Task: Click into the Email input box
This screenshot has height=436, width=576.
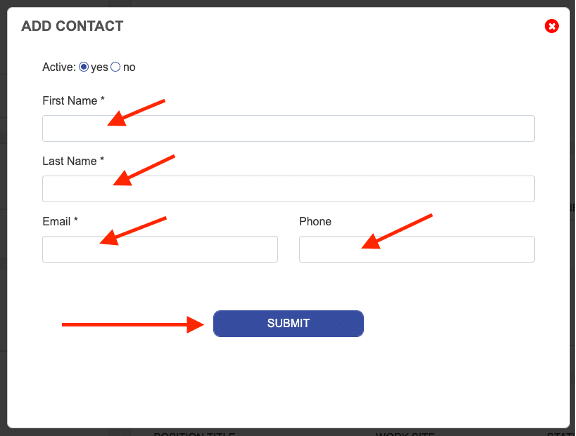Action: [160, 249]
